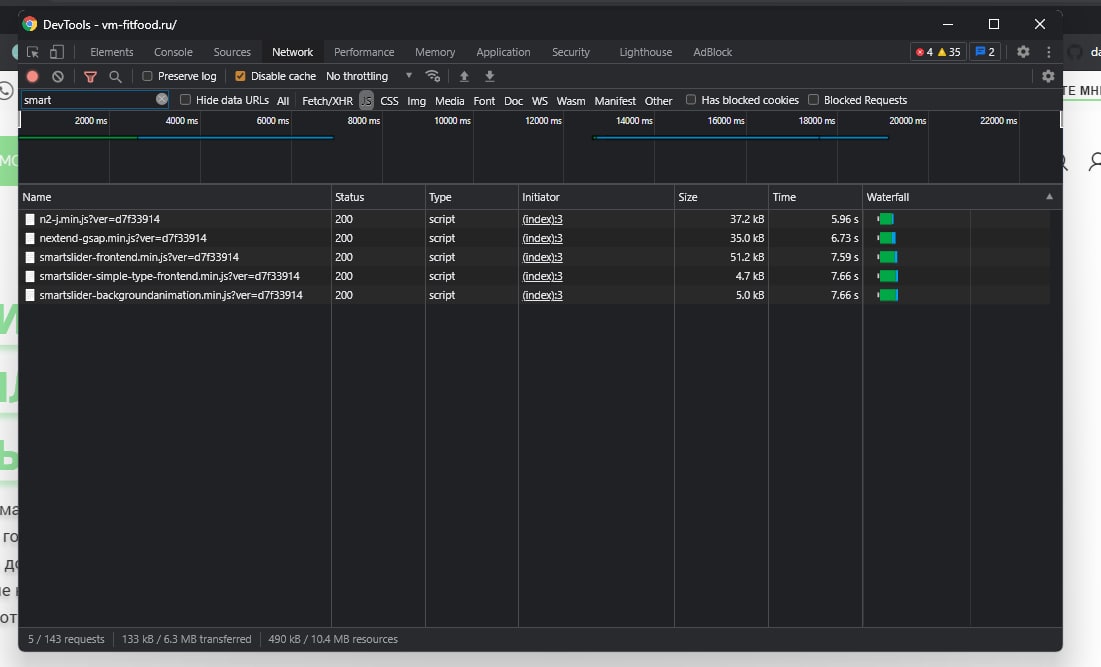
Task: Enable the Preserve log checkbox
Action: click(147, 76)
